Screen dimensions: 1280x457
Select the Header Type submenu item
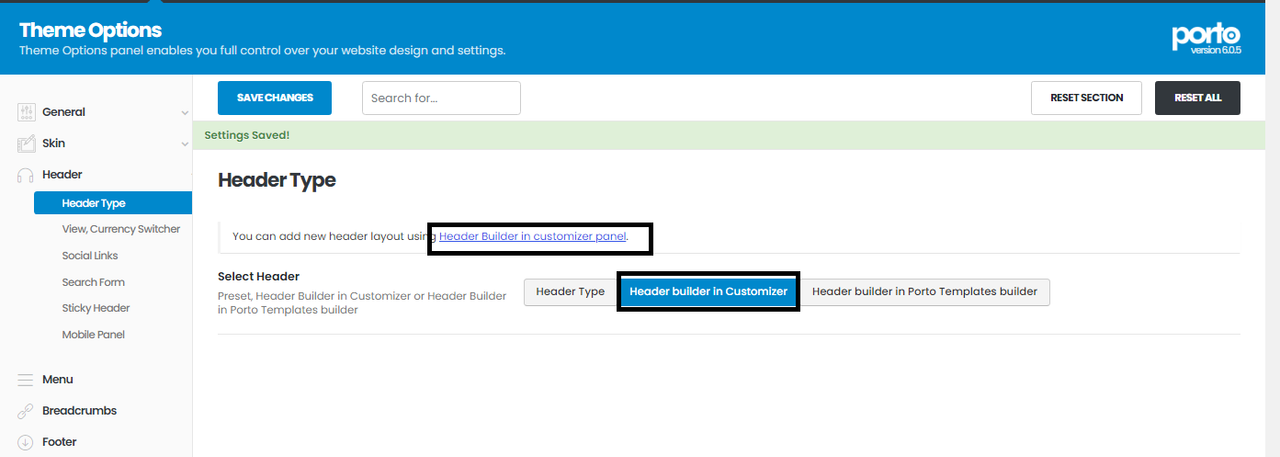pyautogui.click(x=112, y=203)
